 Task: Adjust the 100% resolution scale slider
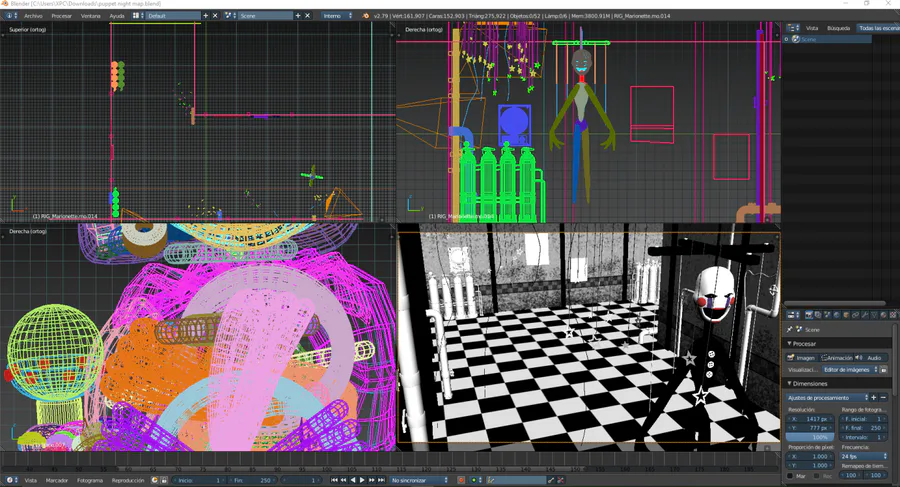tap(810, 437)
